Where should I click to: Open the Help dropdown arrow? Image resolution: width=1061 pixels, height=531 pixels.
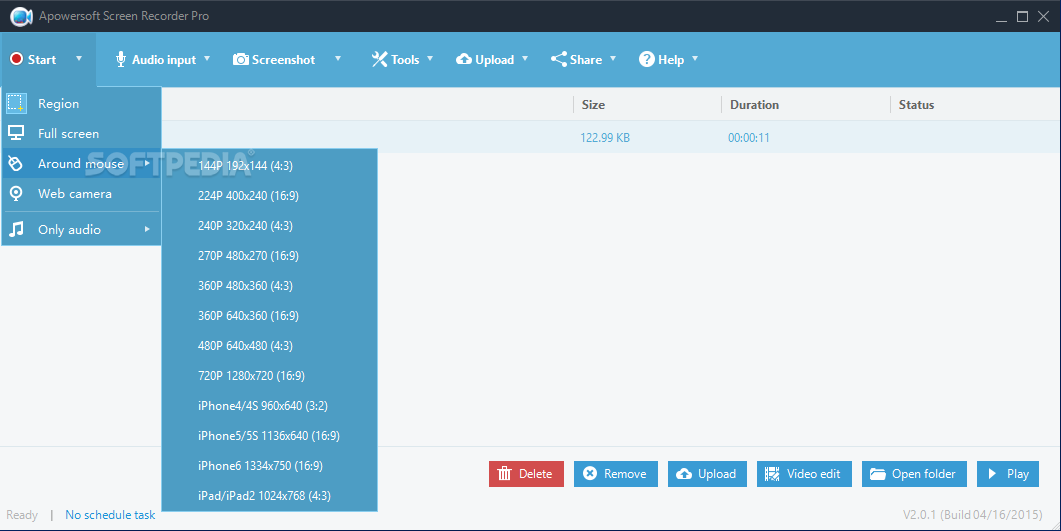click(694, 59)
